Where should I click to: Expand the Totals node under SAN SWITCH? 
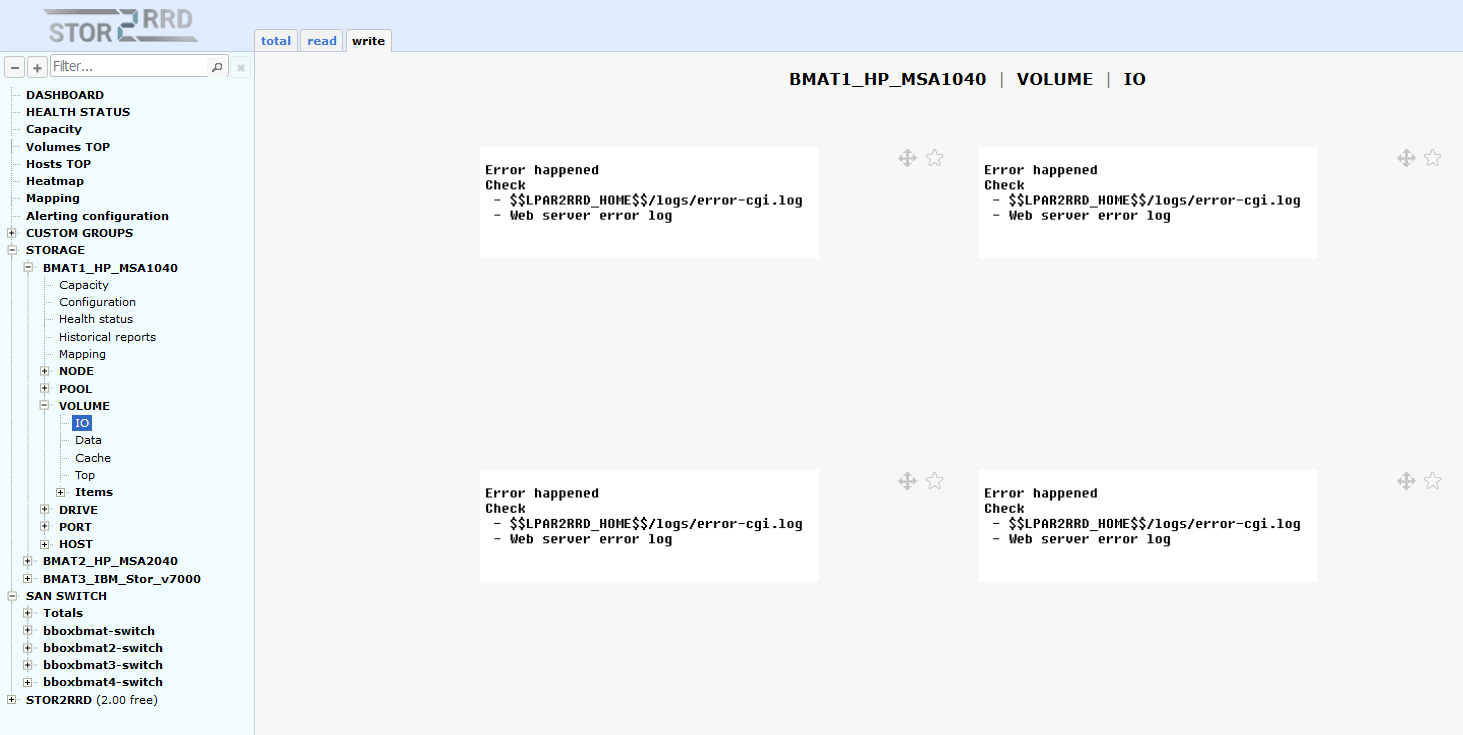tap(28, 613)
